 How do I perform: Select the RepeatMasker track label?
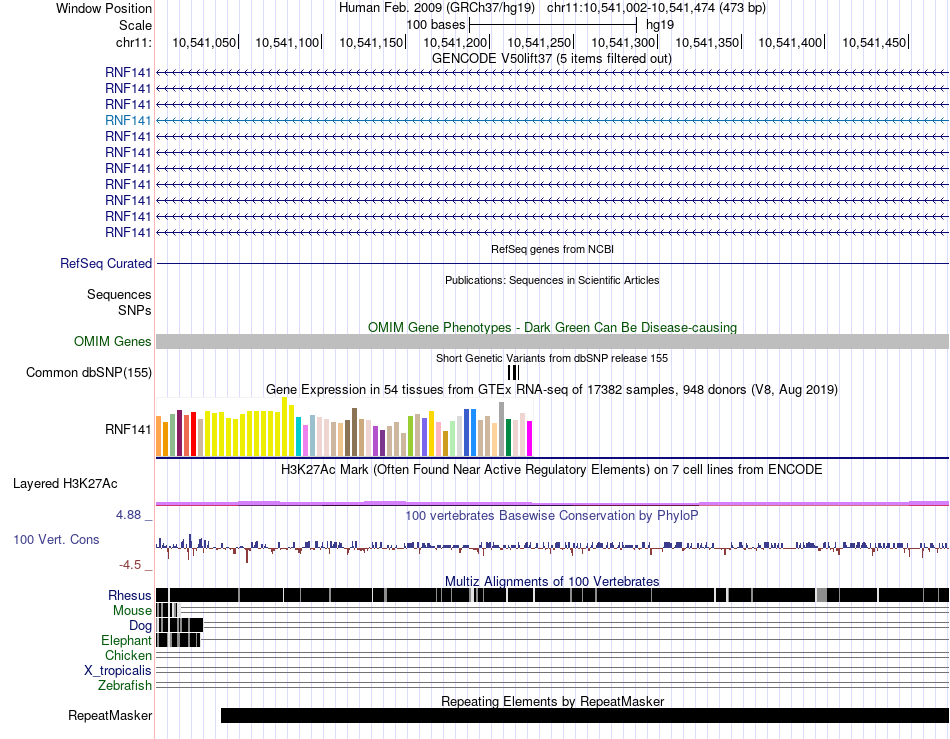tap(110, 715)
